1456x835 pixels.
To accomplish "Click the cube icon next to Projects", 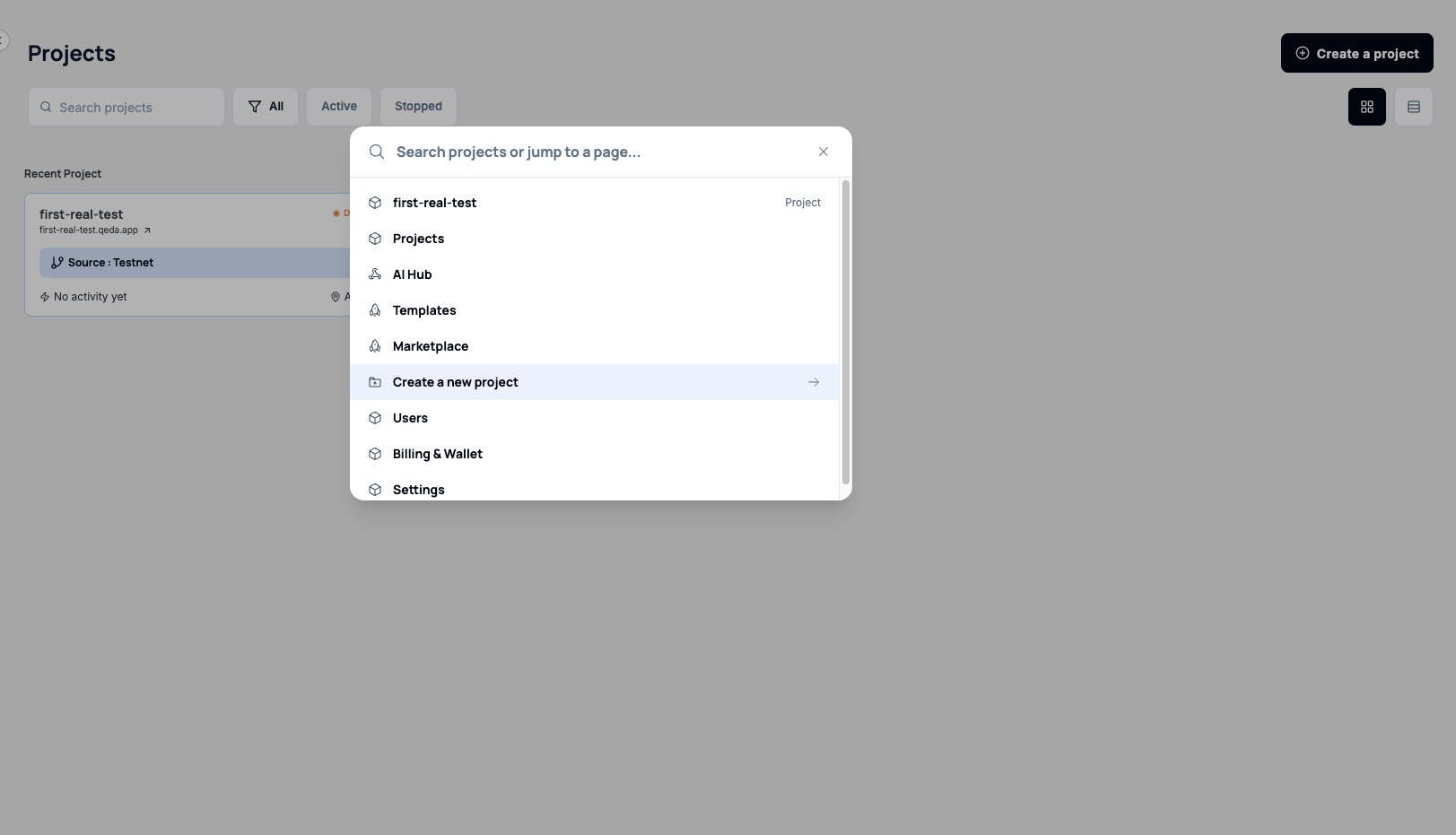I will click(375, 239).
